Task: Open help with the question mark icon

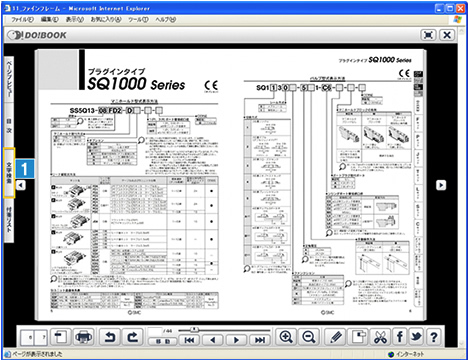Action: coord(434,337)
